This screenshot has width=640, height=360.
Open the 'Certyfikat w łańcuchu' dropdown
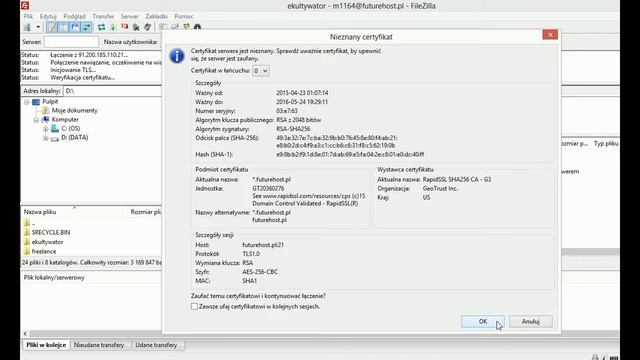pos(260,71)
